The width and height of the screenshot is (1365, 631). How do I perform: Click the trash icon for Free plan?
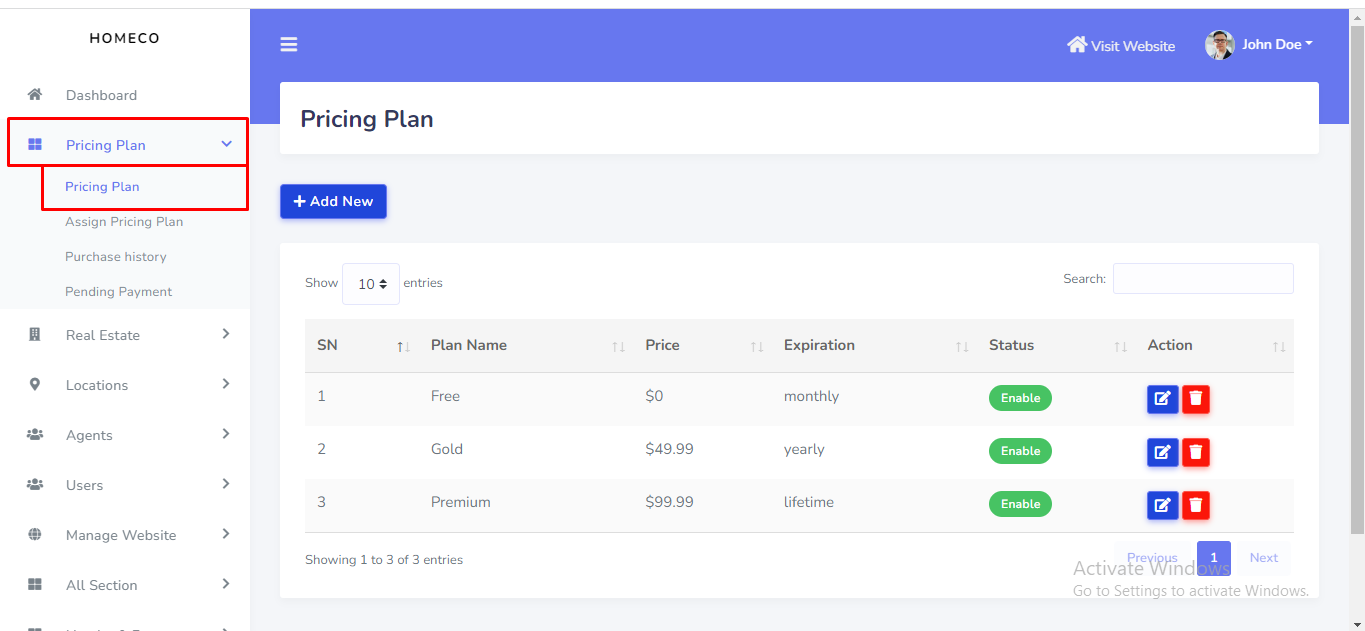pyautogui.click(x=1195, y=399)
